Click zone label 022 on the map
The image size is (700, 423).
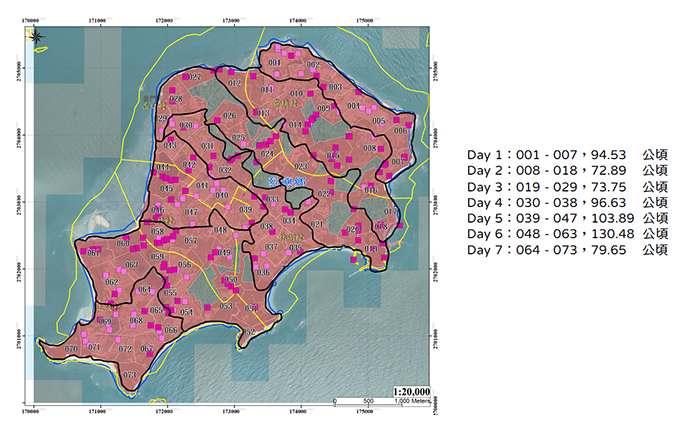tap(325, 194)
